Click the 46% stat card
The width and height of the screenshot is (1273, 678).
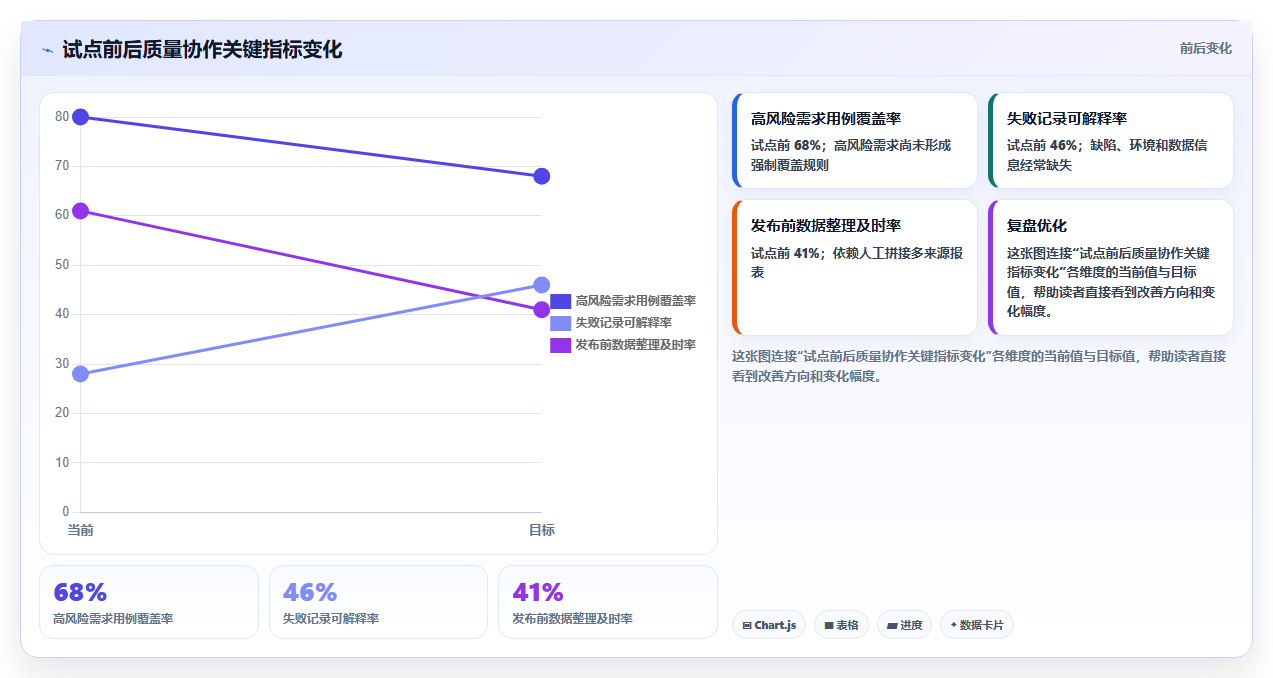click(x=378, y=602)
